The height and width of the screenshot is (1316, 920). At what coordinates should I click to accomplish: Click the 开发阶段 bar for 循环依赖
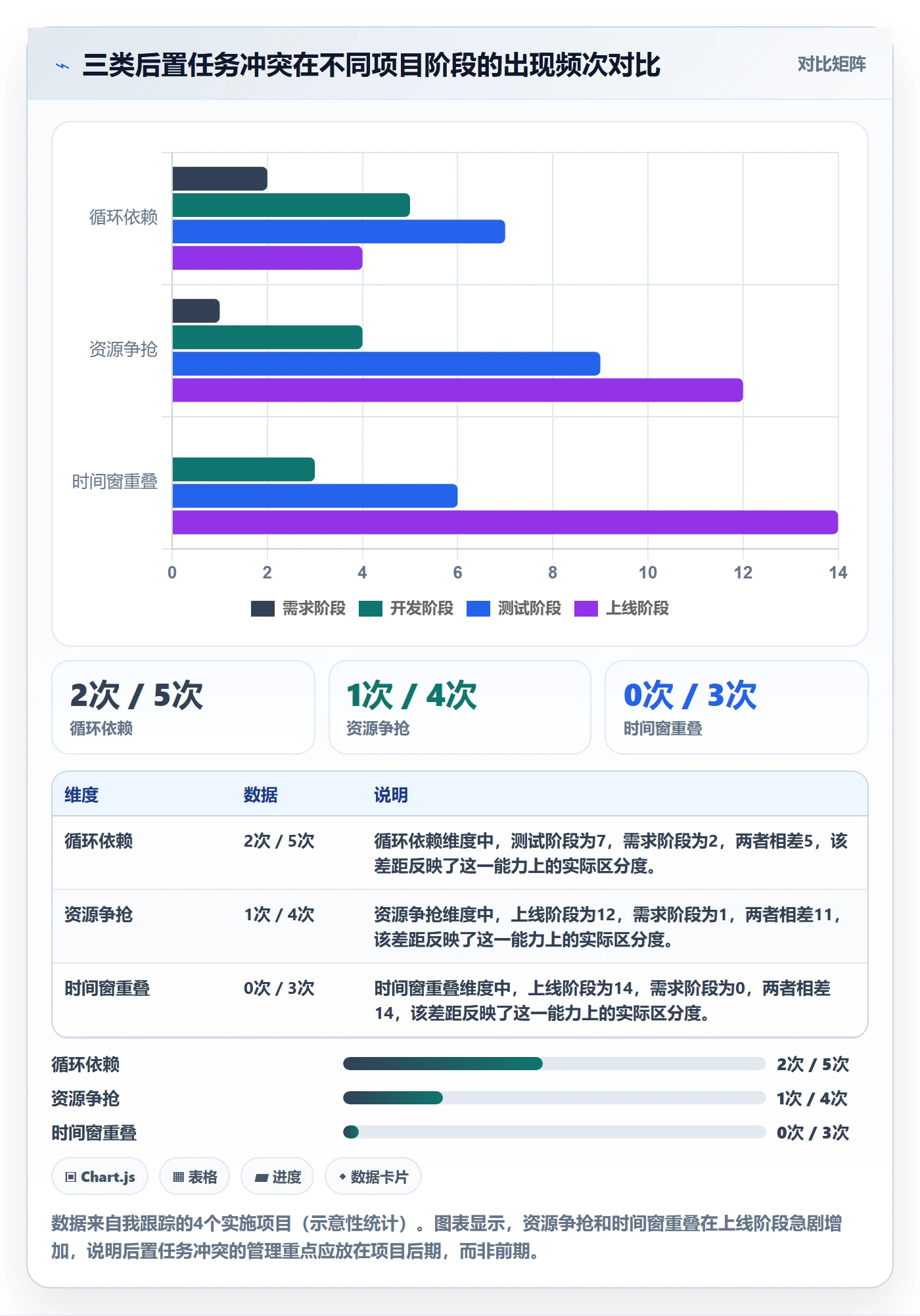291,205
